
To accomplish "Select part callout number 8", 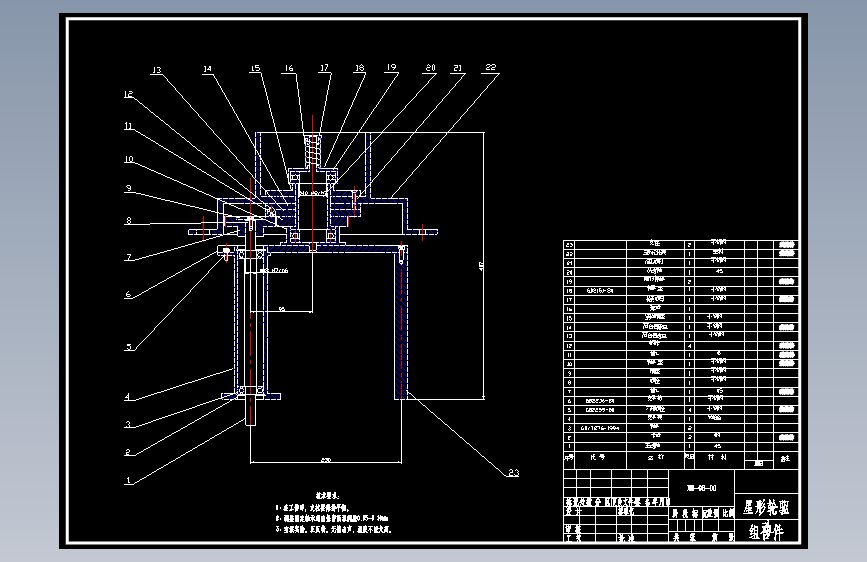I will point(128,220).
